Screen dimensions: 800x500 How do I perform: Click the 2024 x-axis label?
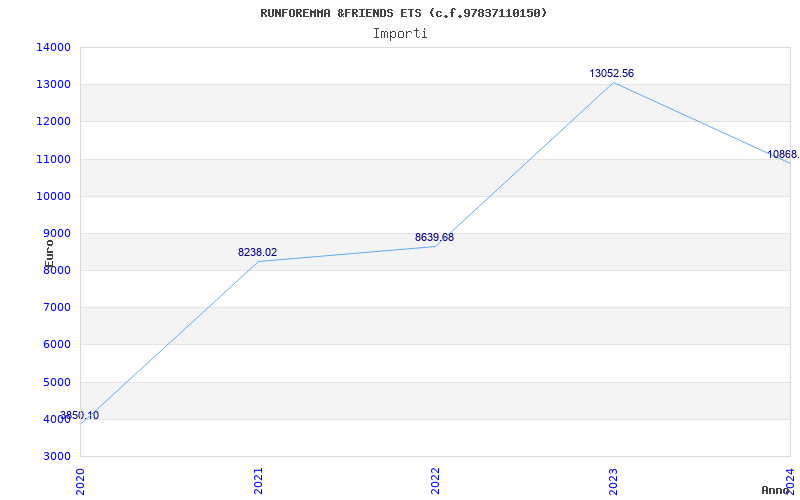point(790,481)
